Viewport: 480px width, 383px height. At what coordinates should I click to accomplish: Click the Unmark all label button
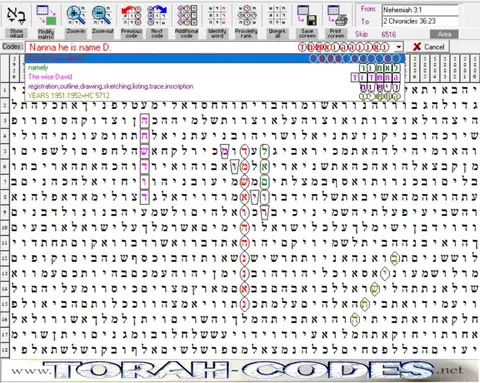click(x=277, y=33)
